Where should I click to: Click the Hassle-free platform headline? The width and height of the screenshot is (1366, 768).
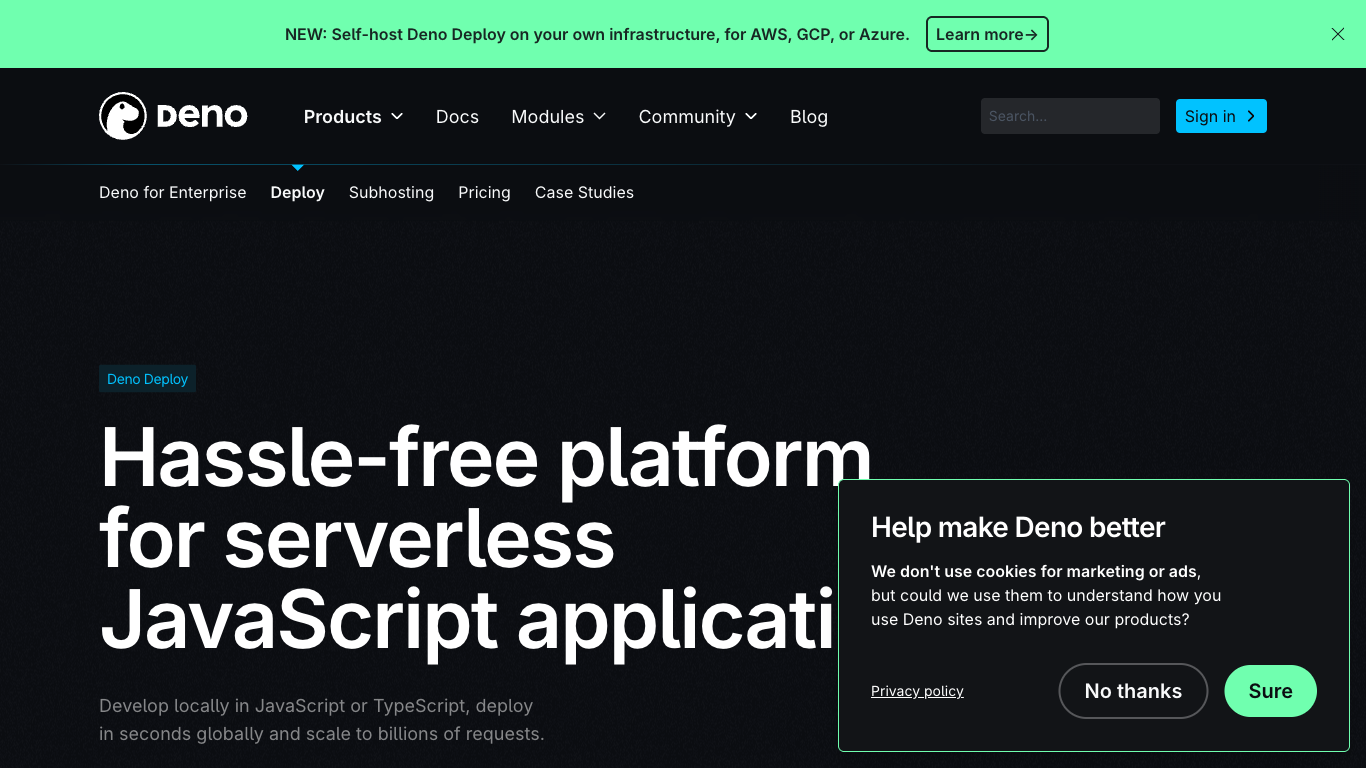point(486,537)
